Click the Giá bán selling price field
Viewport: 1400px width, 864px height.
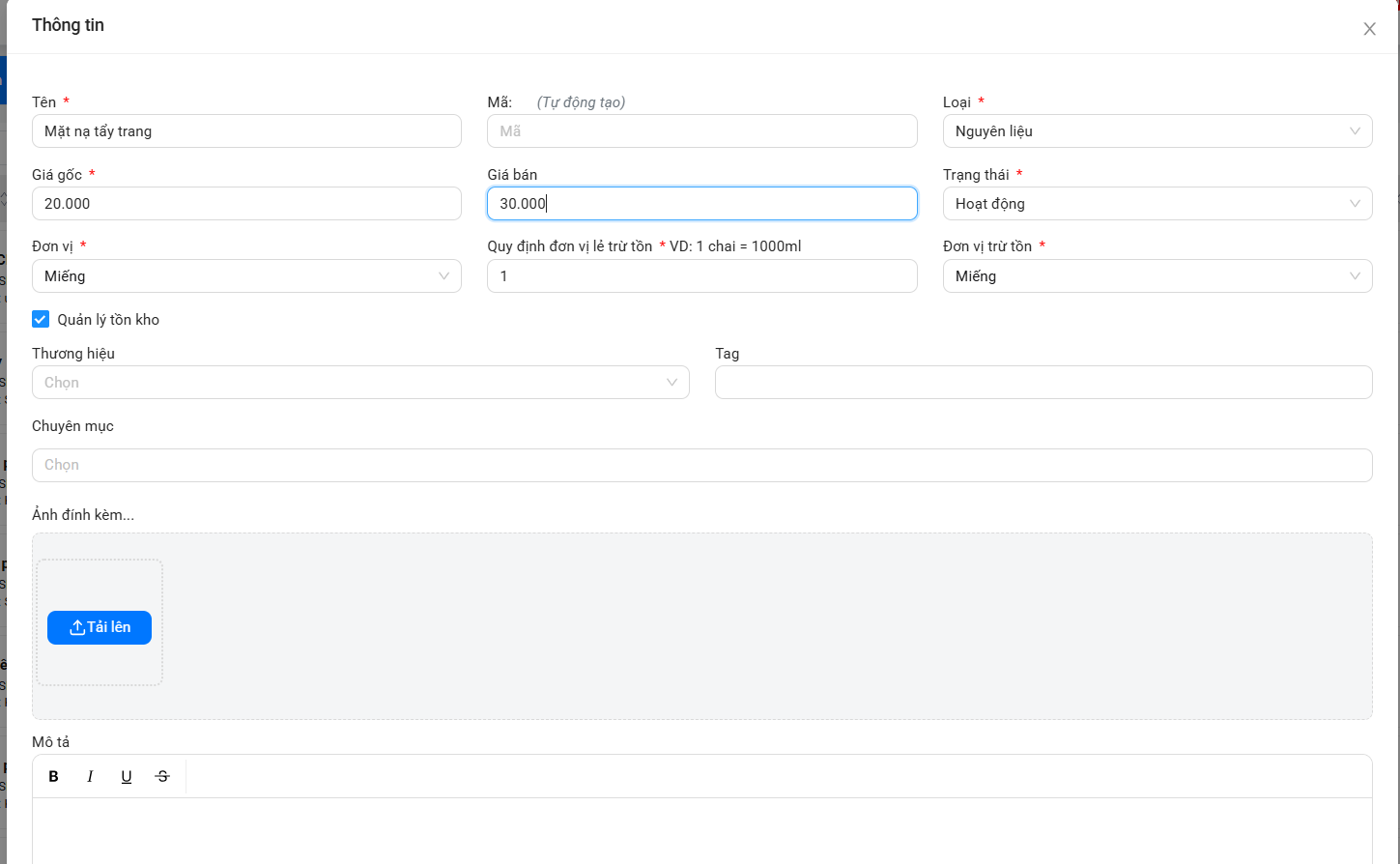701,204
